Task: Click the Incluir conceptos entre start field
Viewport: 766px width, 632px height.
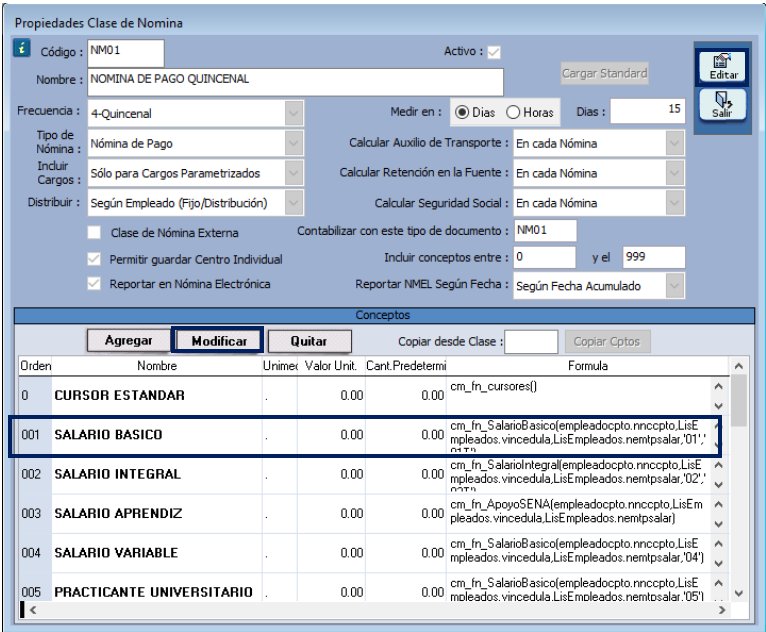Action: tap(545, 257)
